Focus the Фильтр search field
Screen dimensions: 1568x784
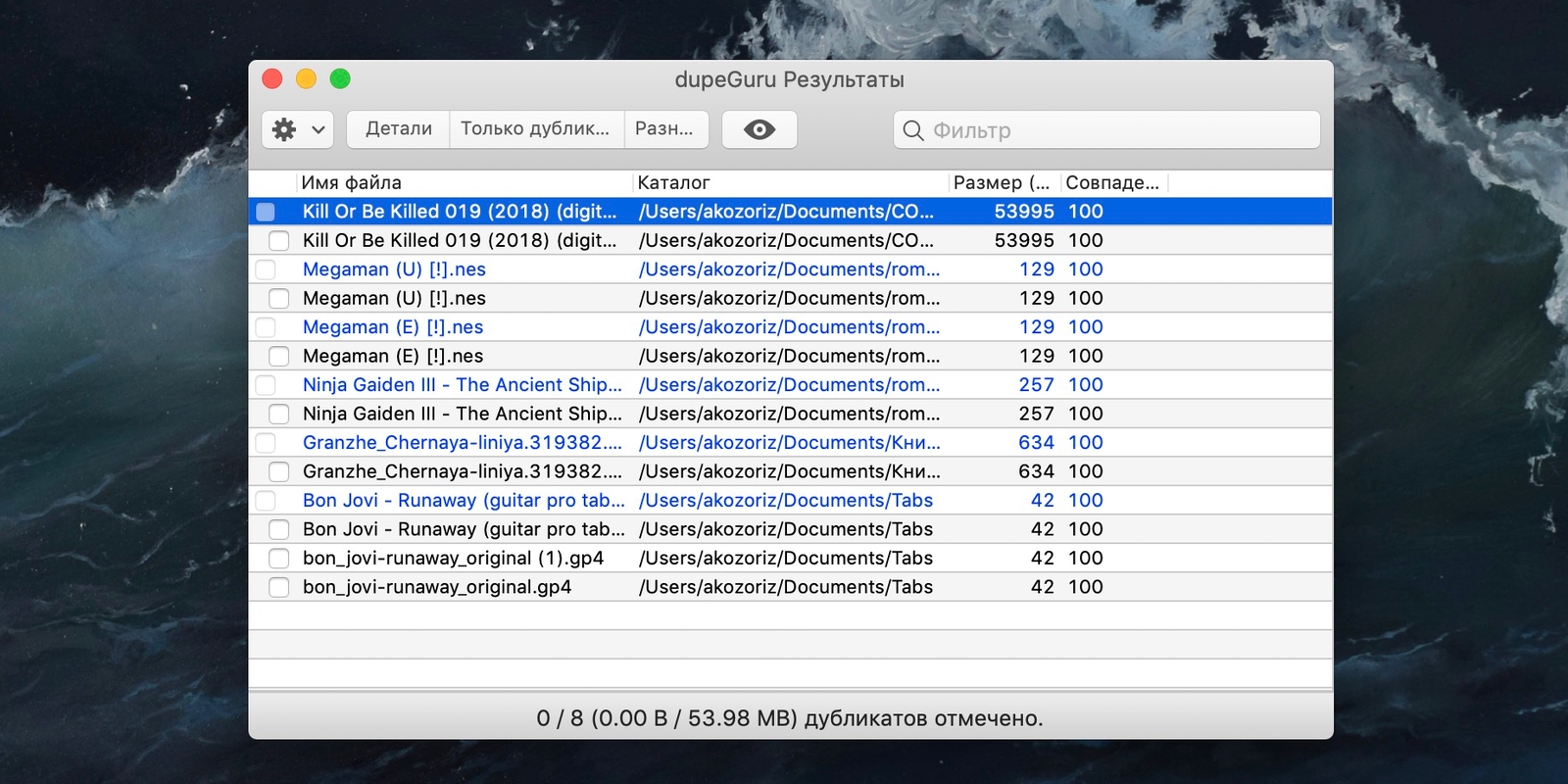[x=1117, y=130]
